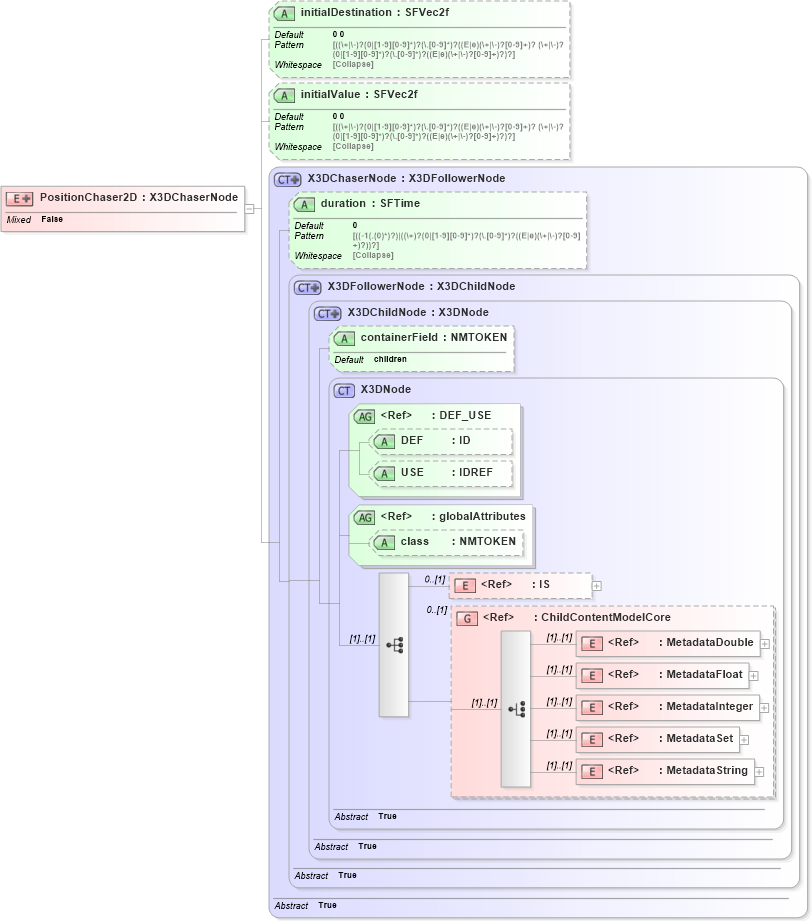
Task: Click the E+ icon of PositionChaser2D
Action: click(x=19, y=199)
